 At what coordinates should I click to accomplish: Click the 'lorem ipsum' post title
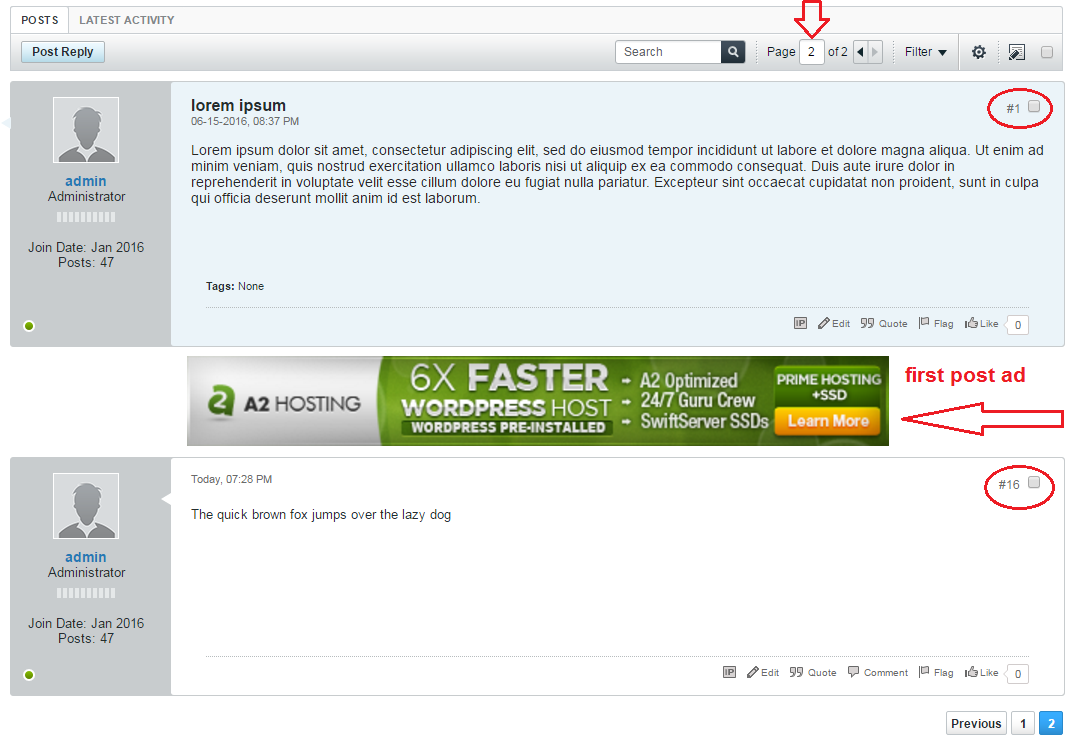tap(238, 105)
